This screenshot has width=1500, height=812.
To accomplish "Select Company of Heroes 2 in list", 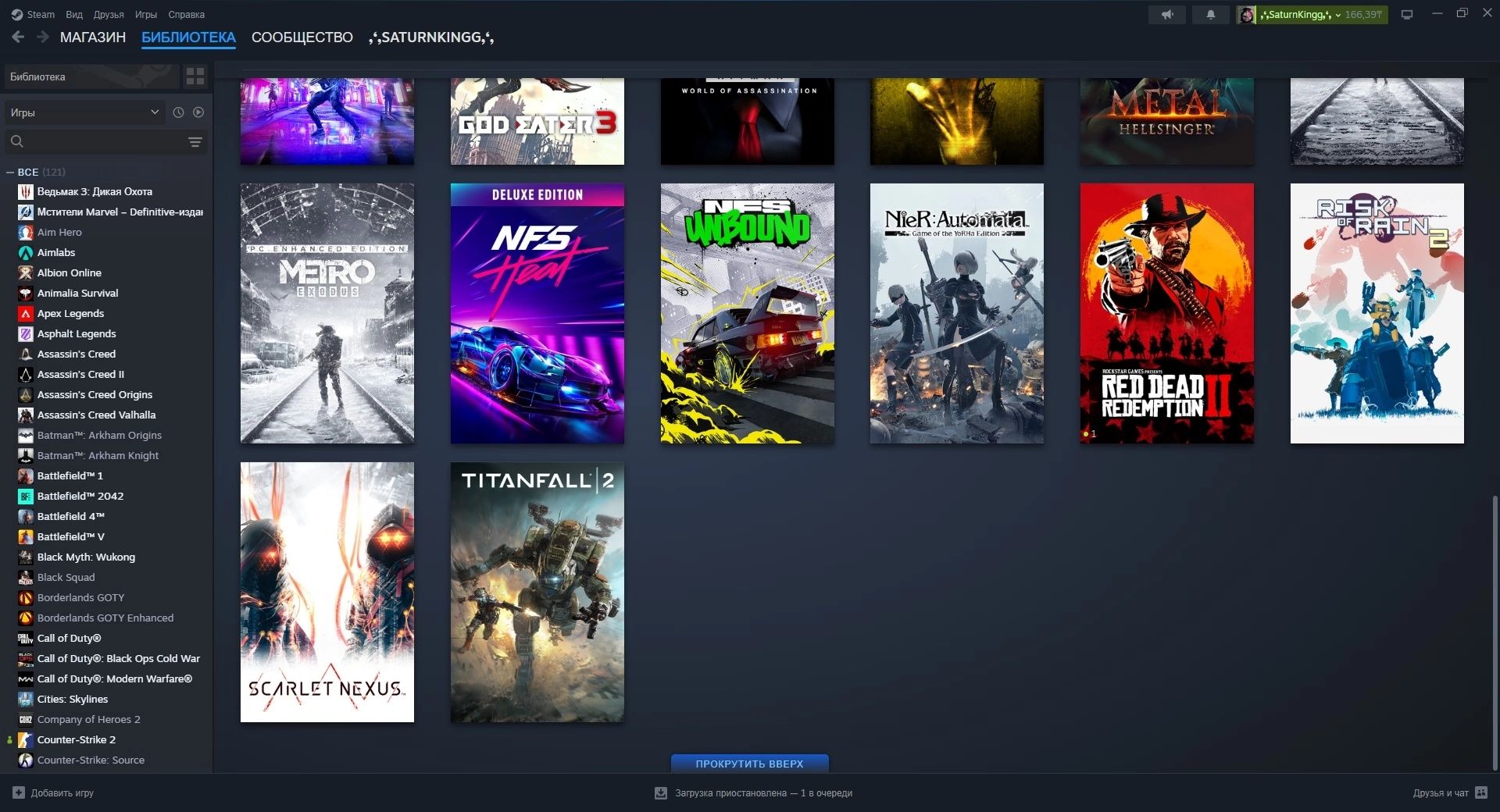I will pyautogui.click(x=89, y=719).
